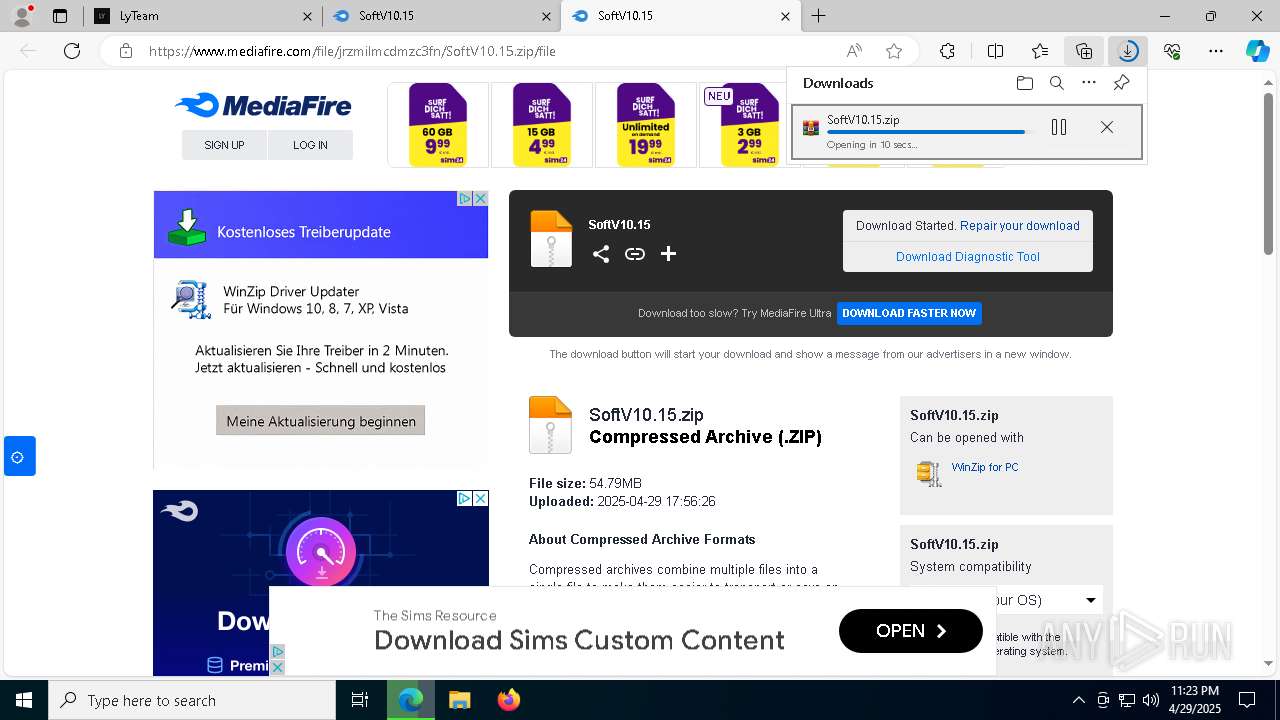Image resolution: width=1280 pixels, height=720 pixels.
Task: Click Meine Aktualisierung beginnen button
Action: (x=321, y=421)
